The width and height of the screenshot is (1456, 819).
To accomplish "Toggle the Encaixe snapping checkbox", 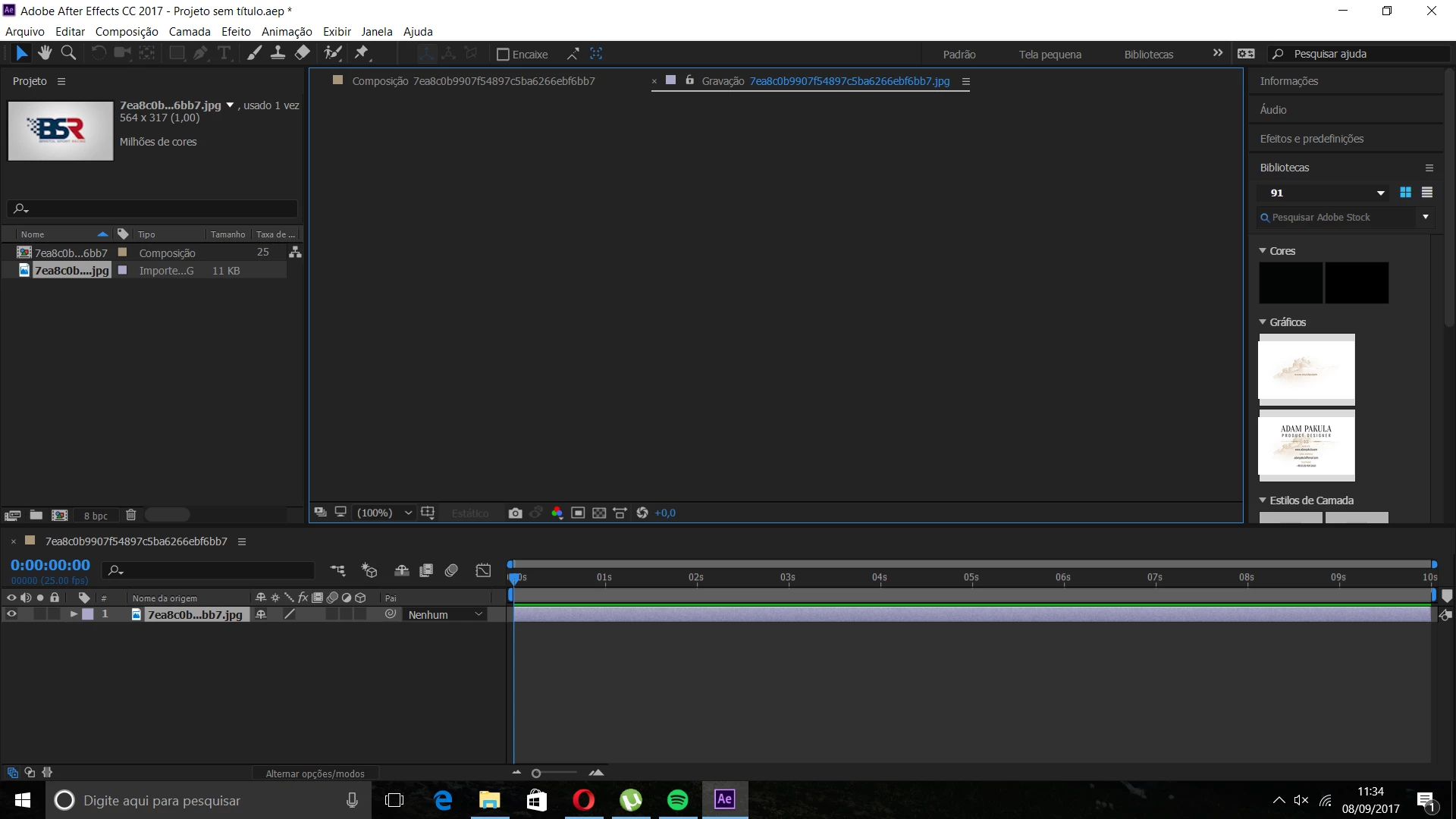I will [502, 55].
